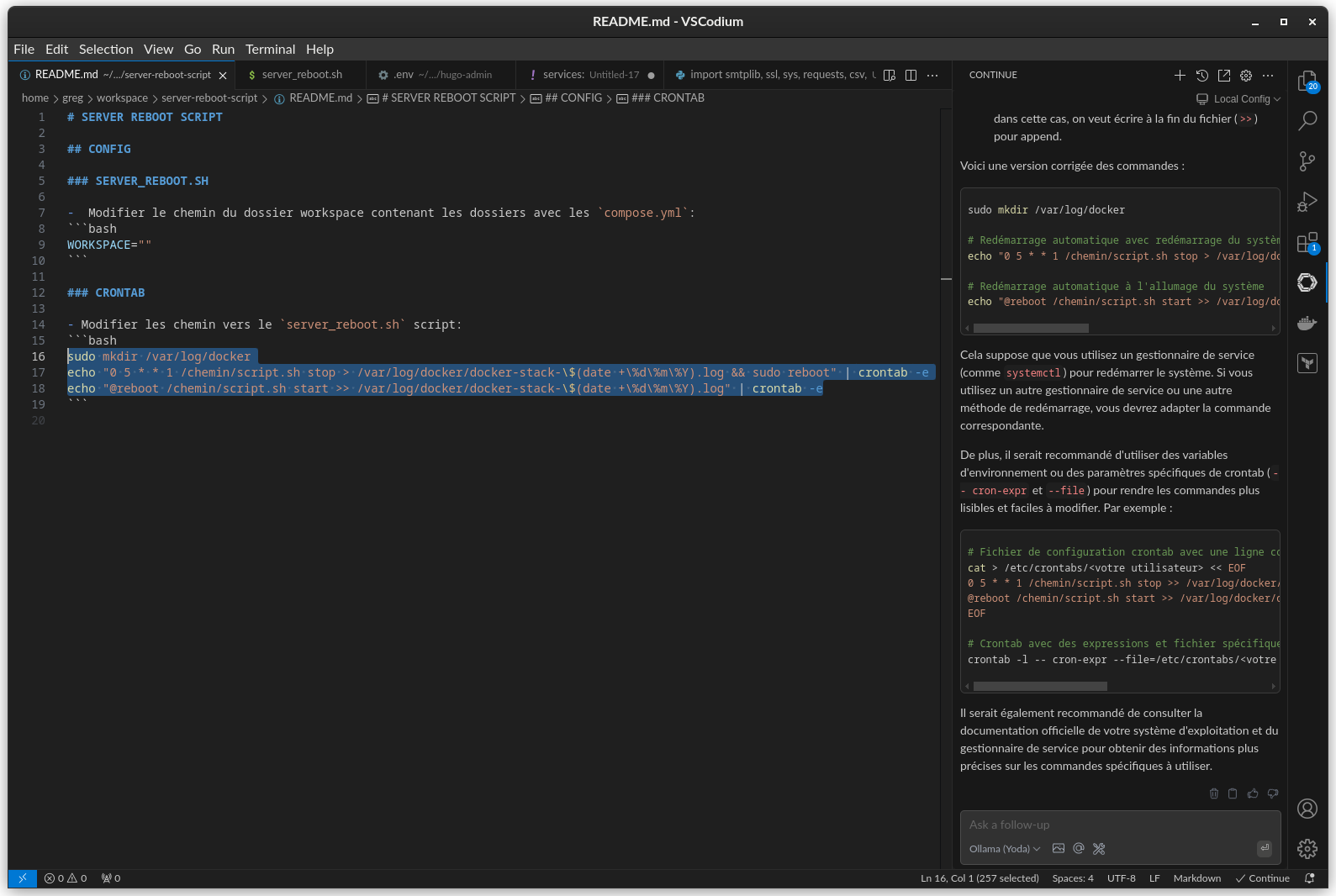
Task: Click the Spaces: 4 indentation setting
Action: pos(1072,878)
